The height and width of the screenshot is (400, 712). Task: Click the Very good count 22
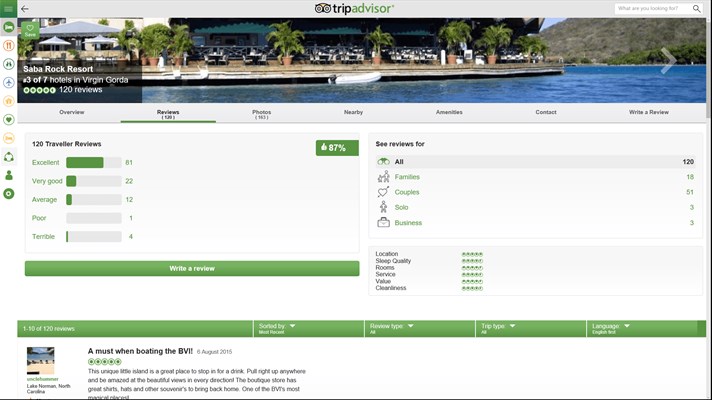point(129,181)
